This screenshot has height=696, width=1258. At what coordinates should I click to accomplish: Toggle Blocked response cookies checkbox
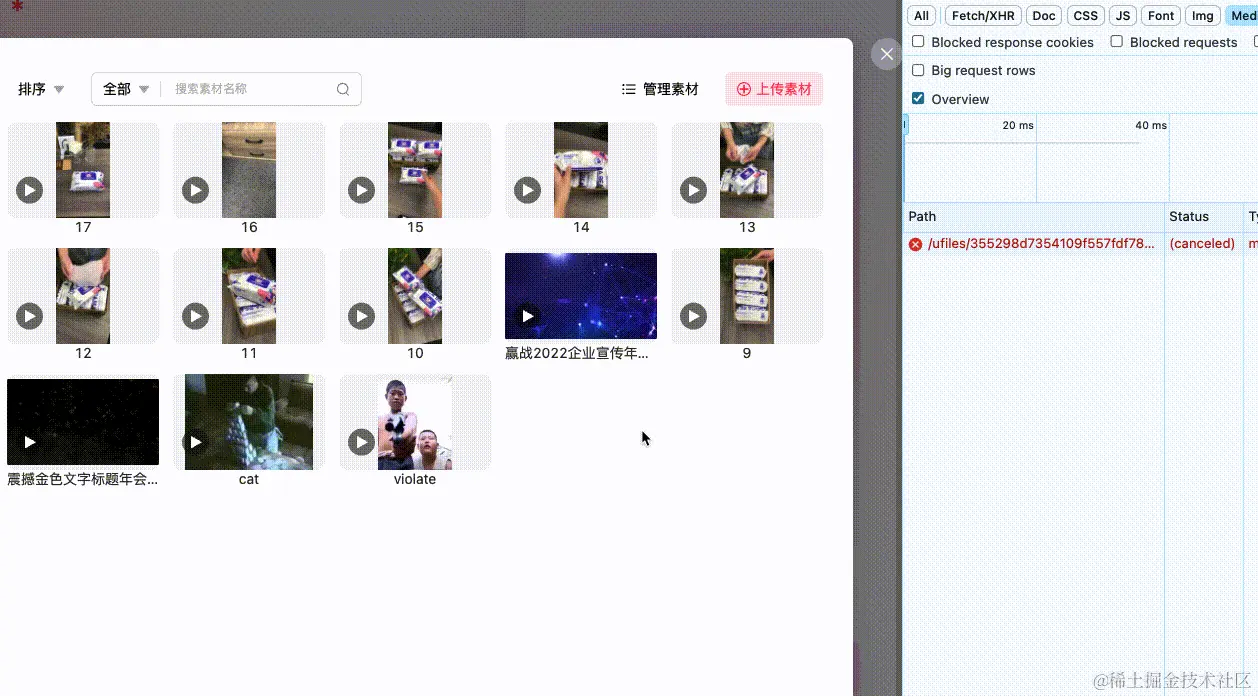[x=918, y=42]
